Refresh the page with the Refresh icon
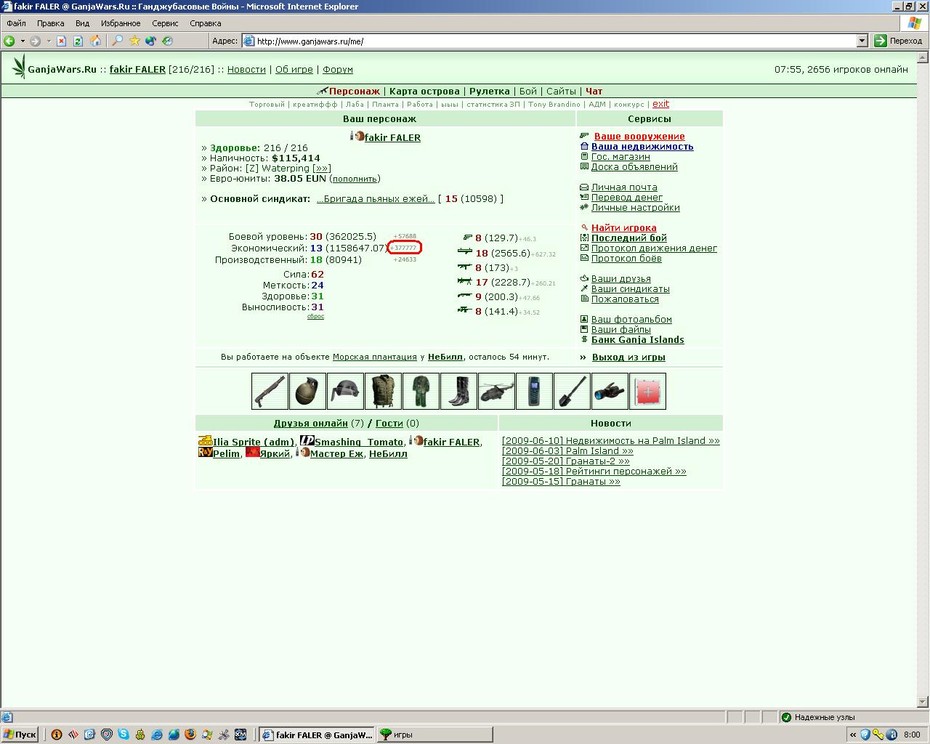The image size is (930, 744). pyautogui.click(x=78, y=41)
